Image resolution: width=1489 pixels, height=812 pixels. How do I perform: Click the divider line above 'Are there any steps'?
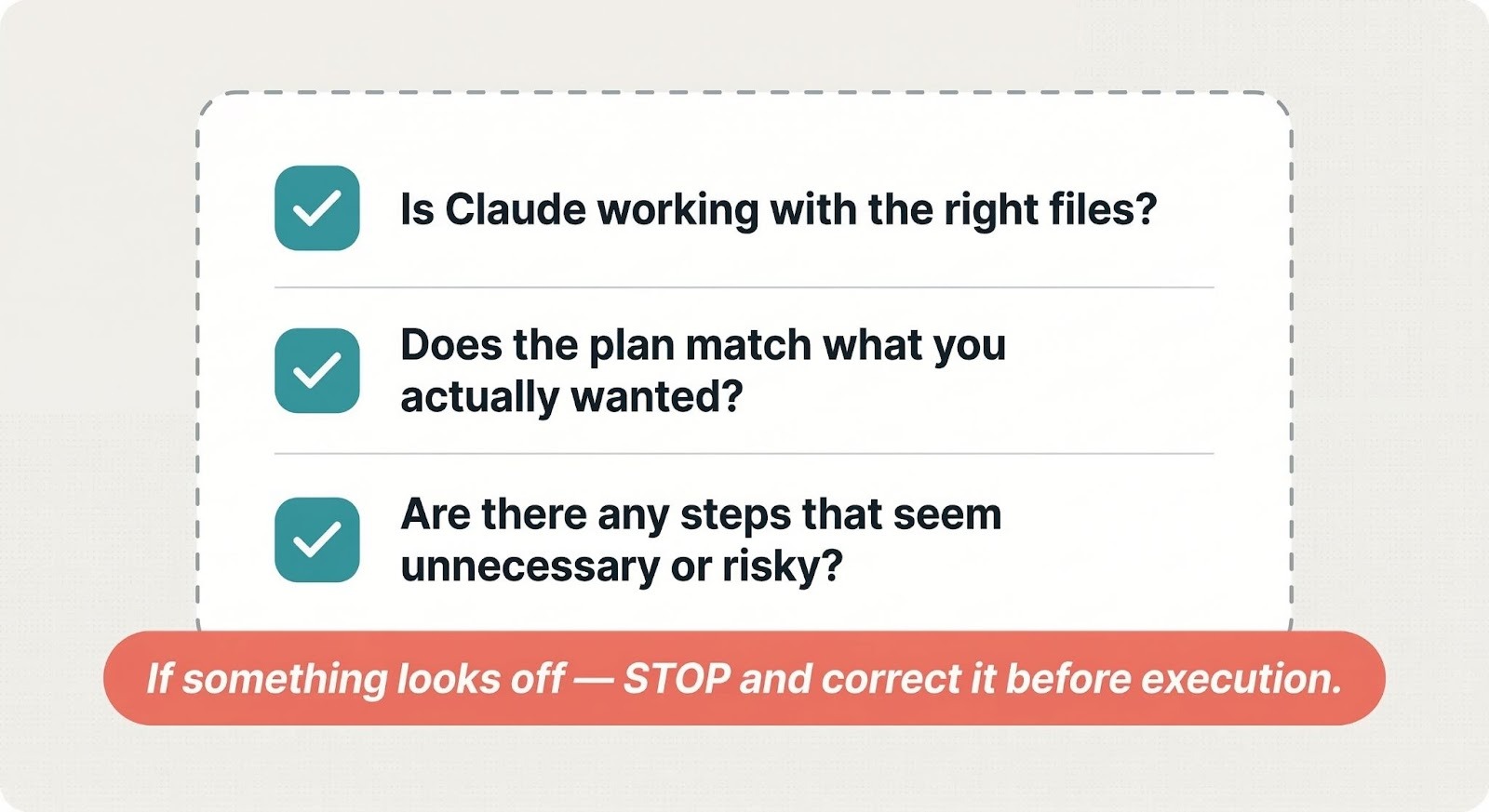click(x=744, y=454)
